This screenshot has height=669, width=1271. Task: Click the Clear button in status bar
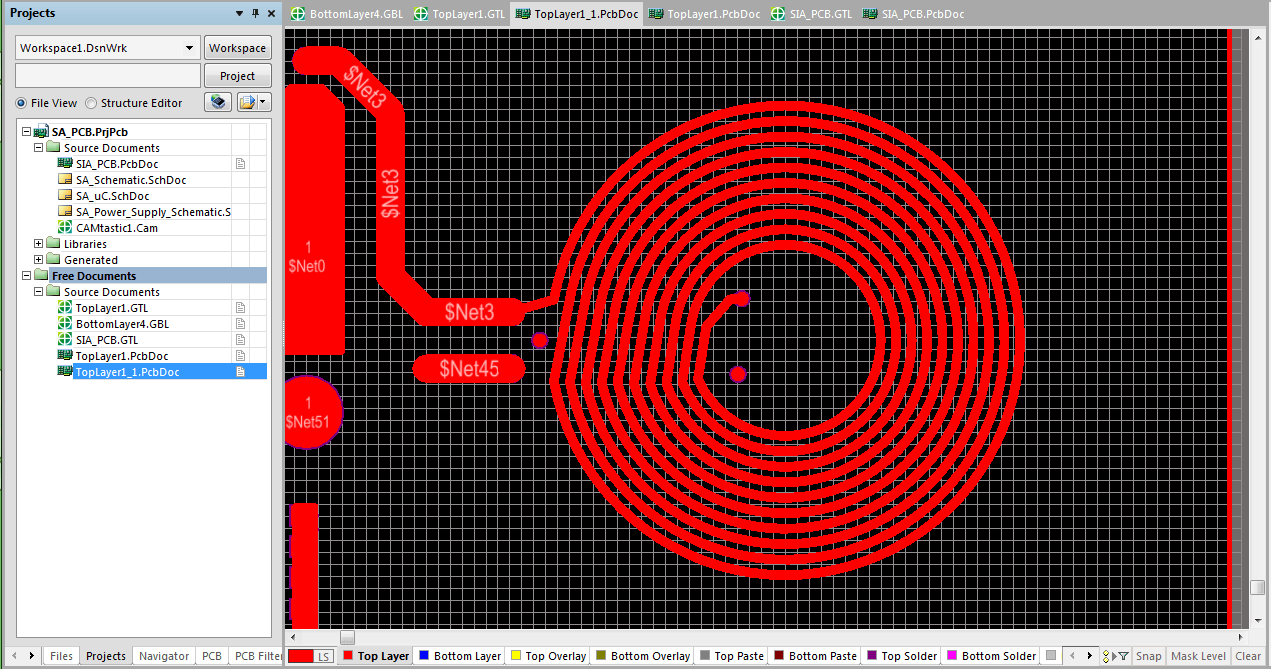[x=1250, y=656]
